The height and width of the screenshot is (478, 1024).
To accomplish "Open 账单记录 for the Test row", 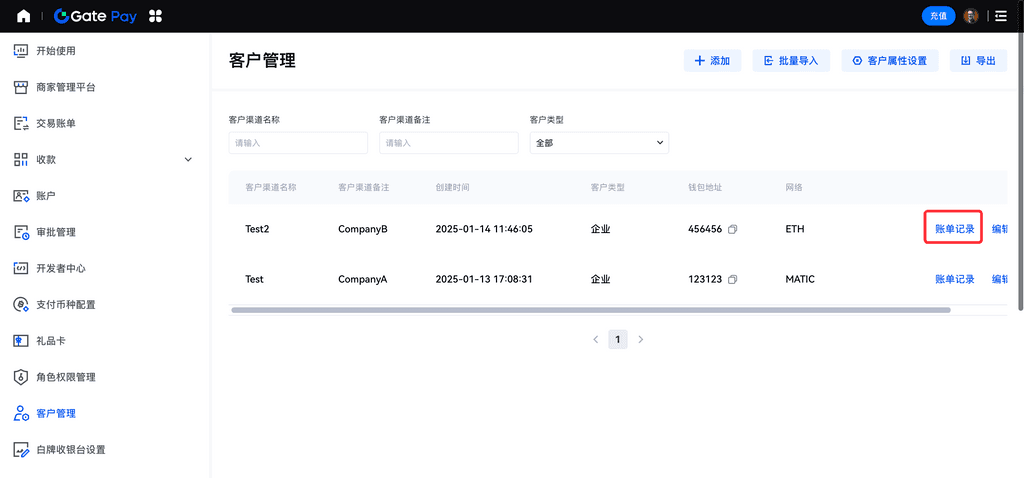I will 954,279.
